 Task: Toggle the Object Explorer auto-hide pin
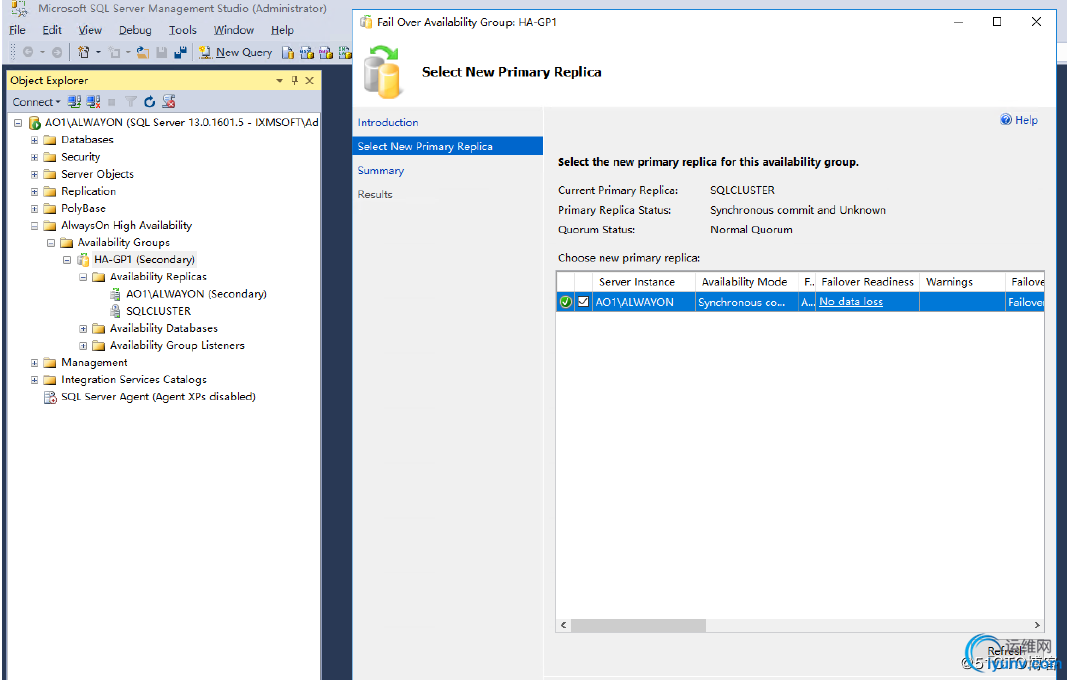pyautogui.click(x=295, y=80)
